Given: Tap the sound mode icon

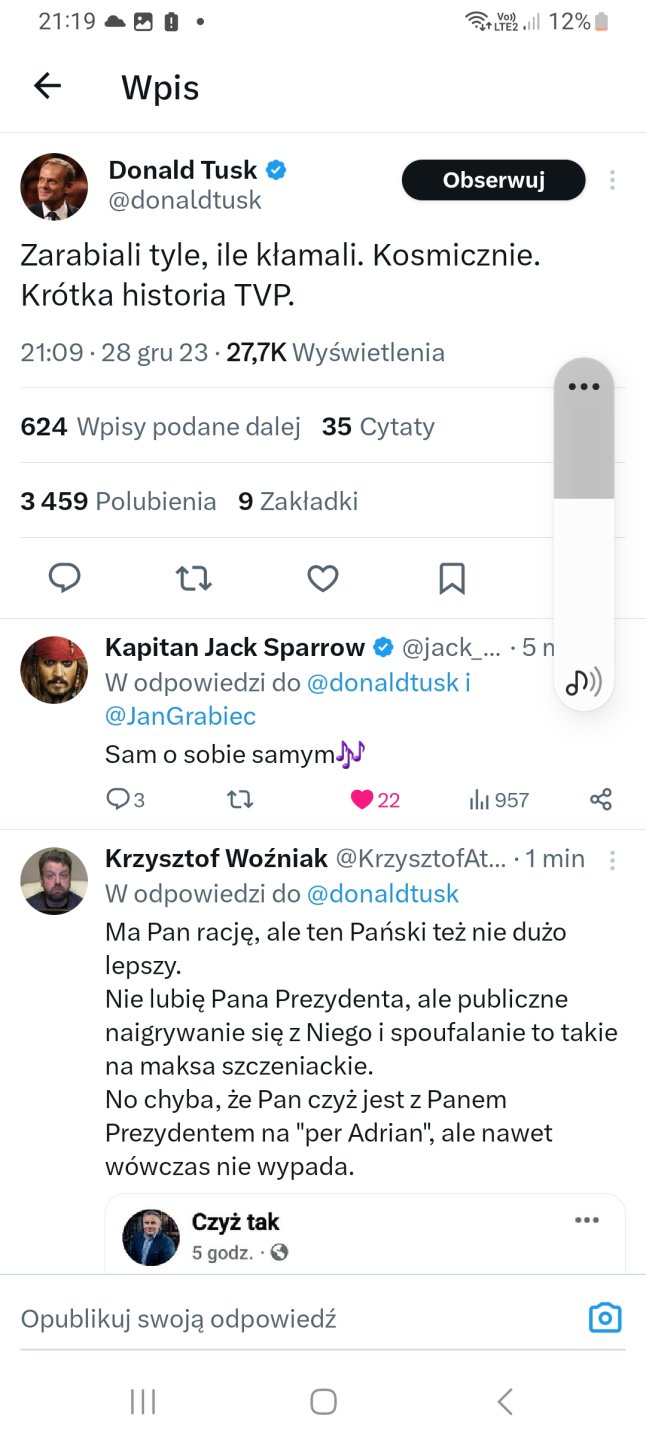Looking at the screenshot, I should [583, 683].
